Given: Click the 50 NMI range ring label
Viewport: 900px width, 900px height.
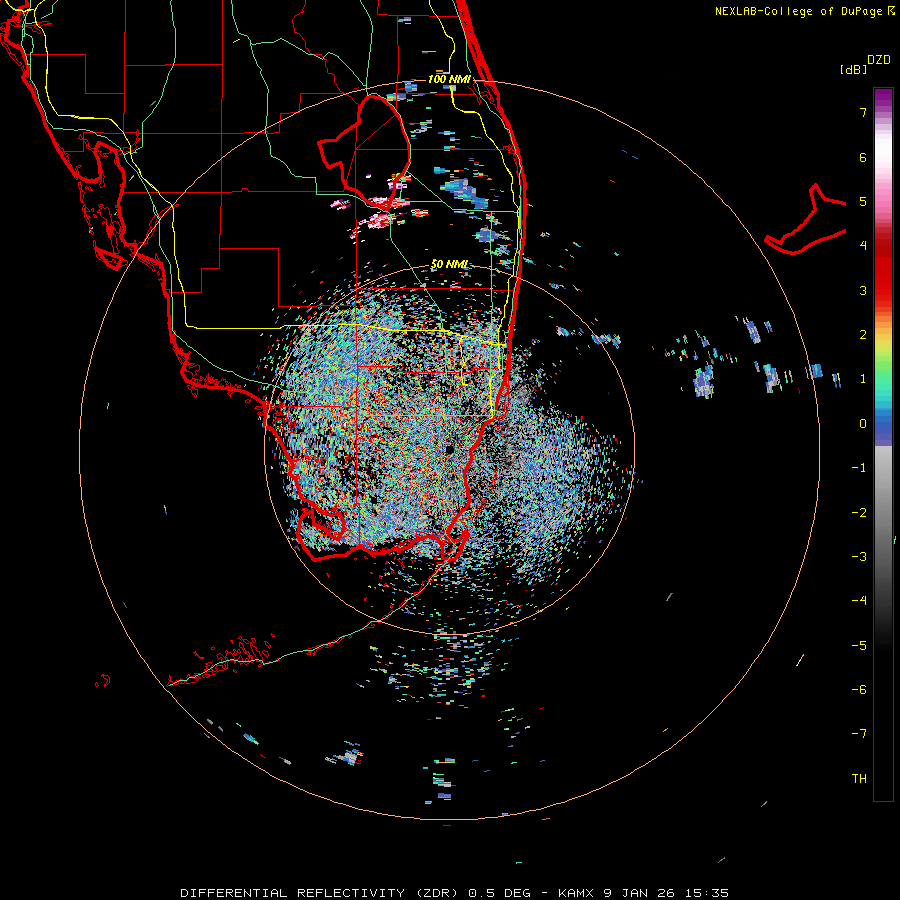Looking at the screenshot, I should click(449, 264).
